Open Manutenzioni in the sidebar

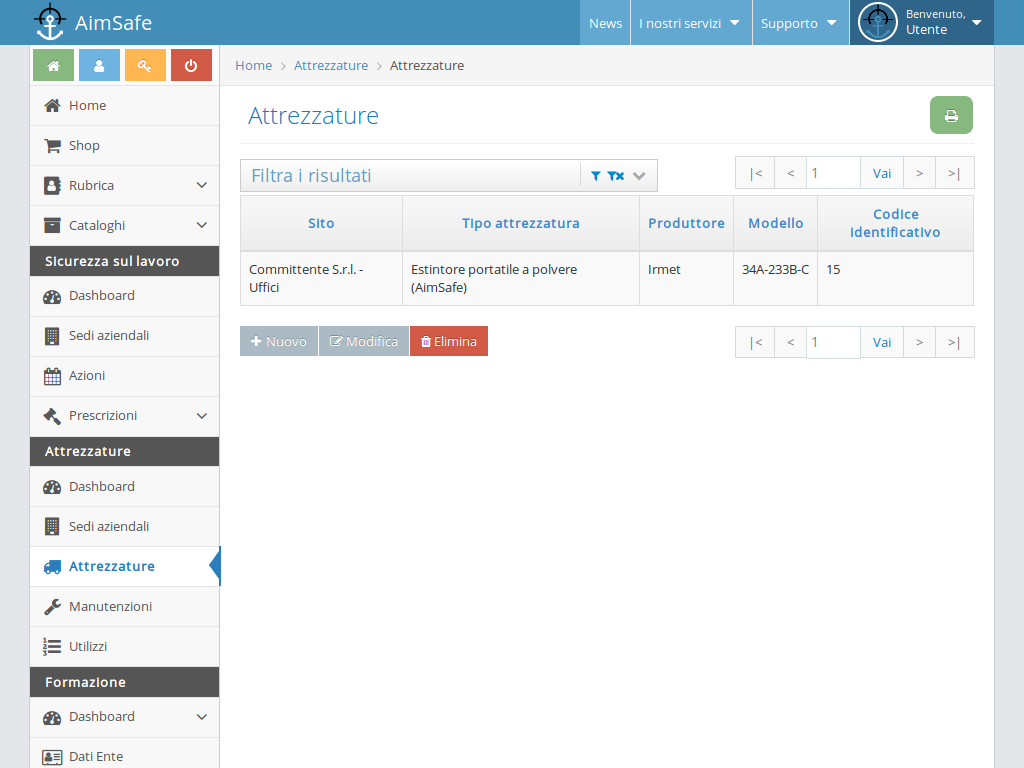click(x=124, y=607)
